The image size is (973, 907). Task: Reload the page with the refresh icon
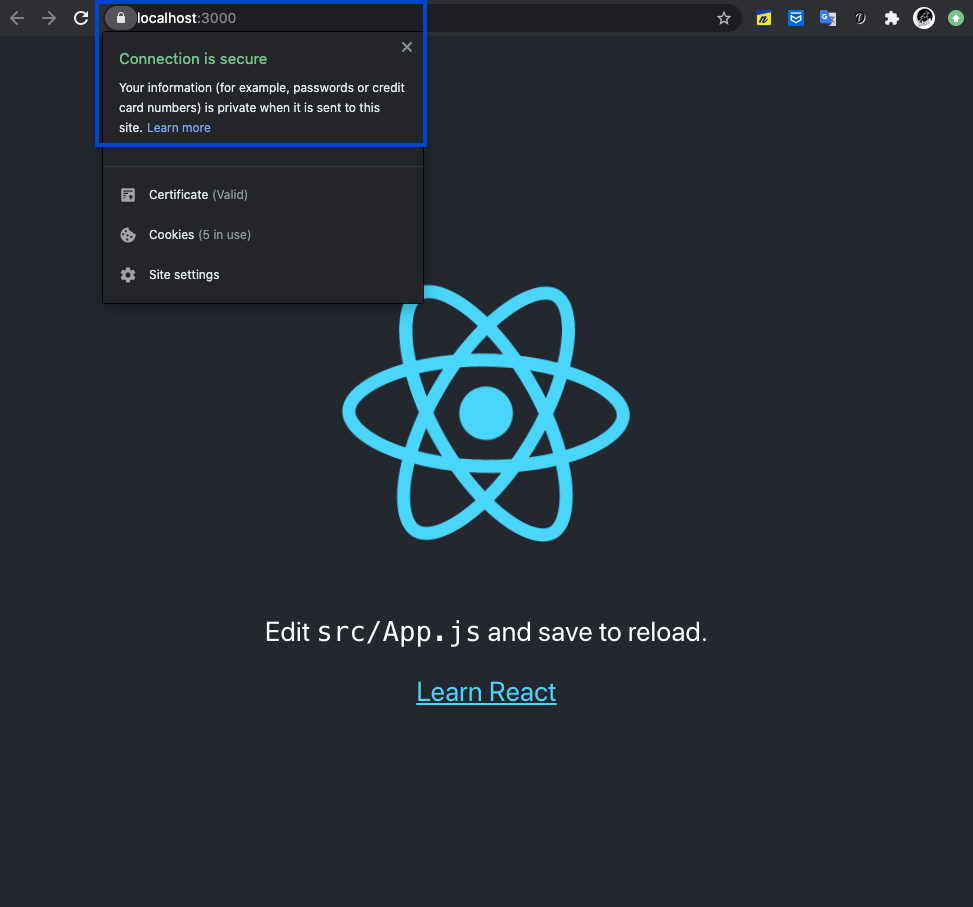(x=81, y=18)
